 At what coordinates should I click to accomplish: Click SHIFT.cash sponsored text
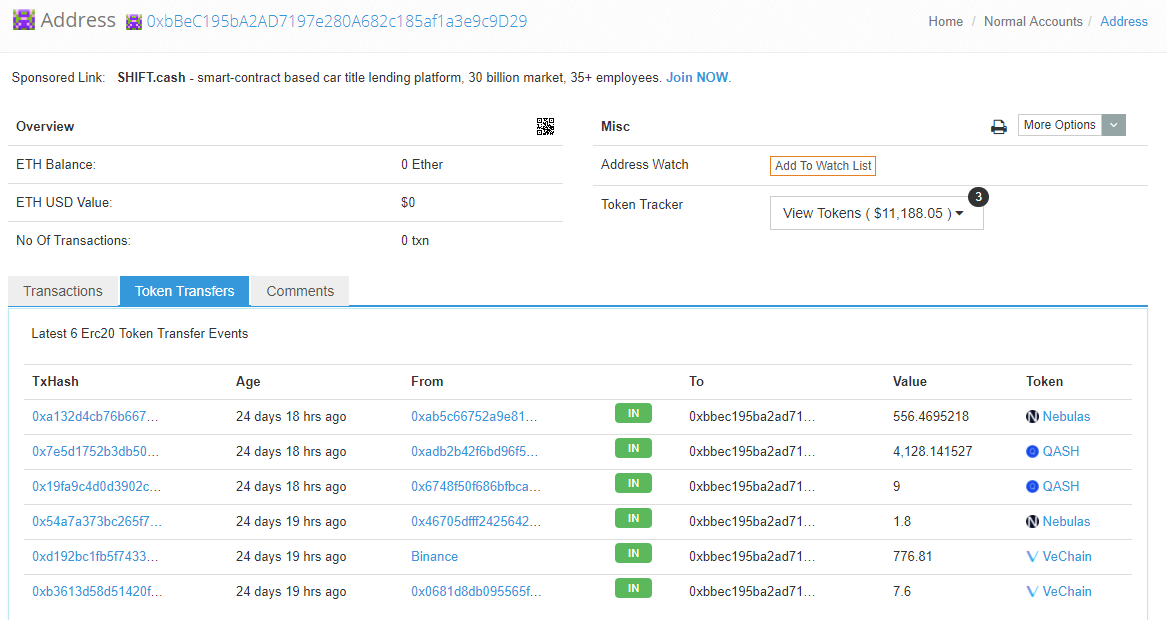click(x=151, y=77)
